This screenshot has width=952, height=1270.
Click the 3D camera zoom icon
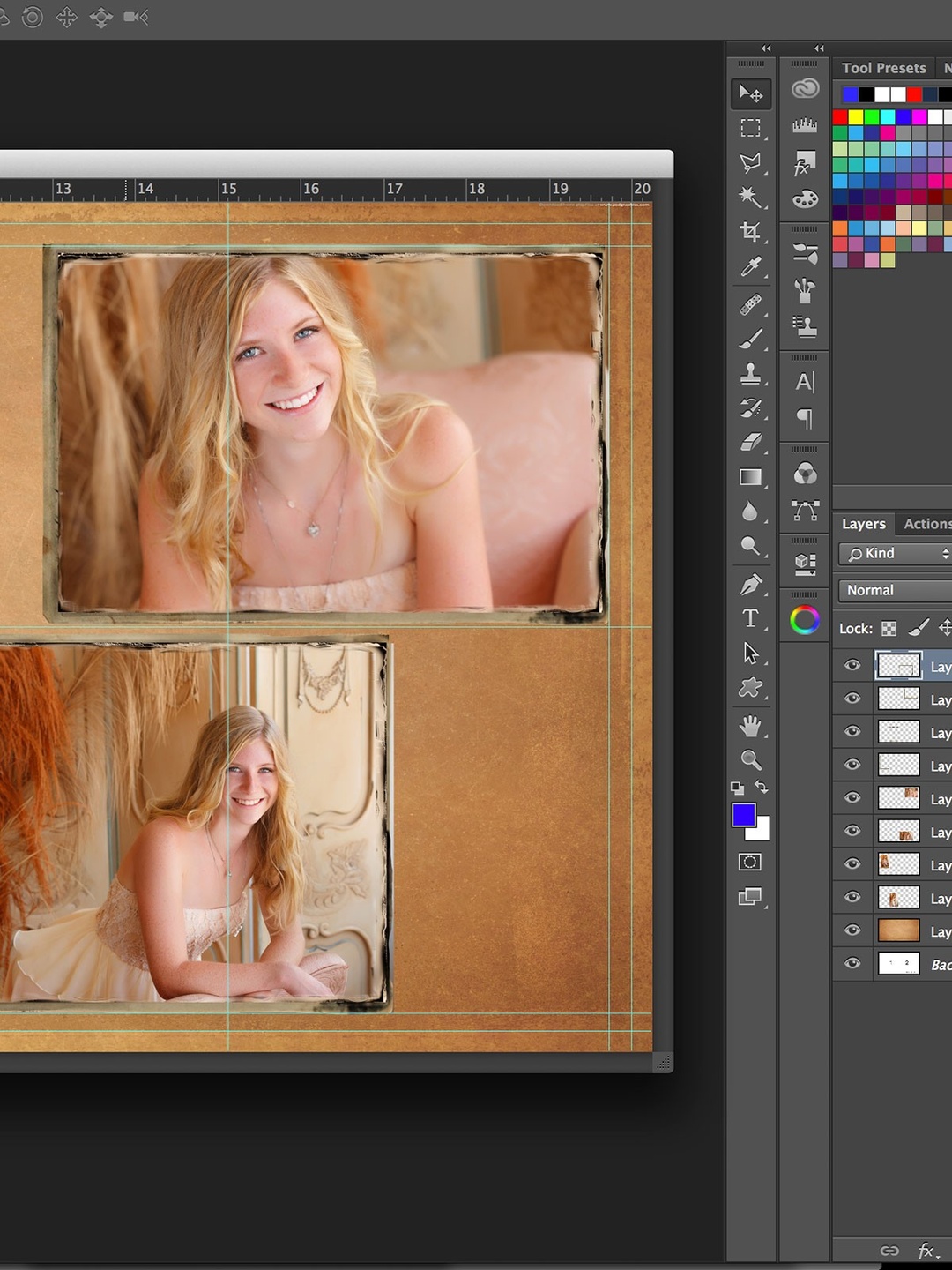pos(136,17)
